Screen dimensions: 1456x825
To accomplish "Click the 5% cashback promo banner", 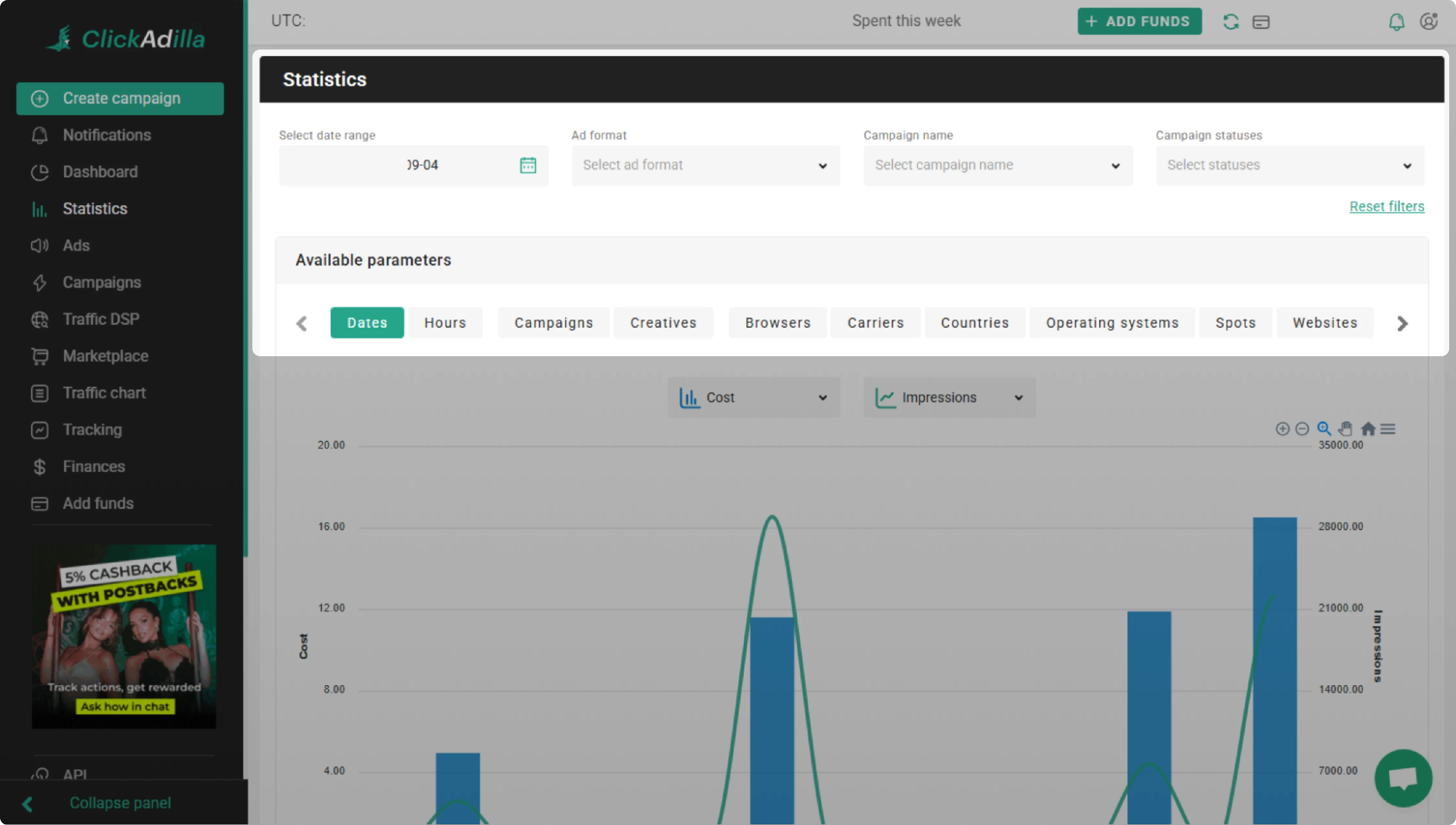I will (x=124, y=636).
